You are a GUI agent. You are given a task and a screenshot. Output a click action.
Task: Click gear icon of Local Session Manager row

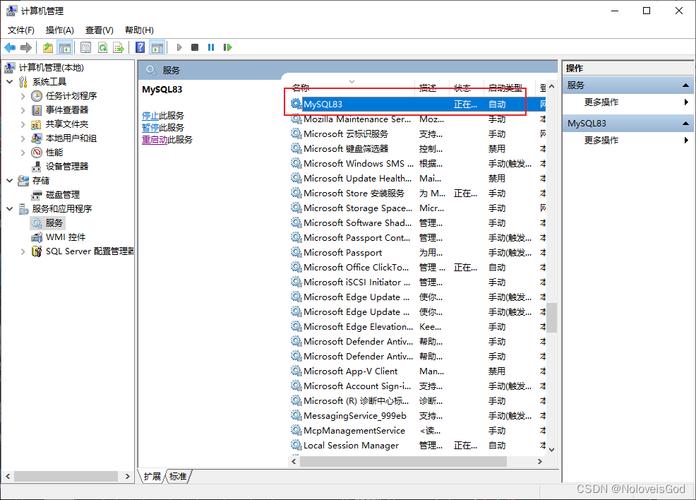pos(296,445)
